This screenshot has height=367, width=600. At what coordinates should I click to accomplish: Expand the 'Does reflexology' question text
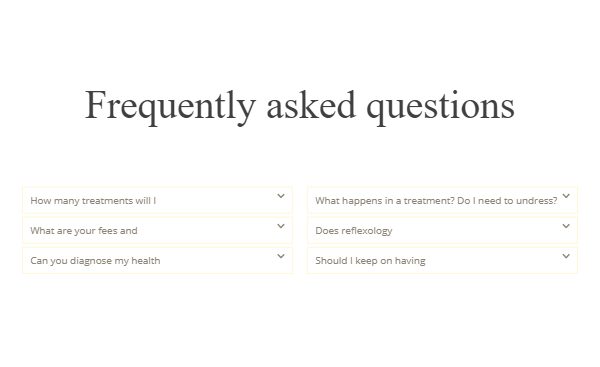click(354, 231)
